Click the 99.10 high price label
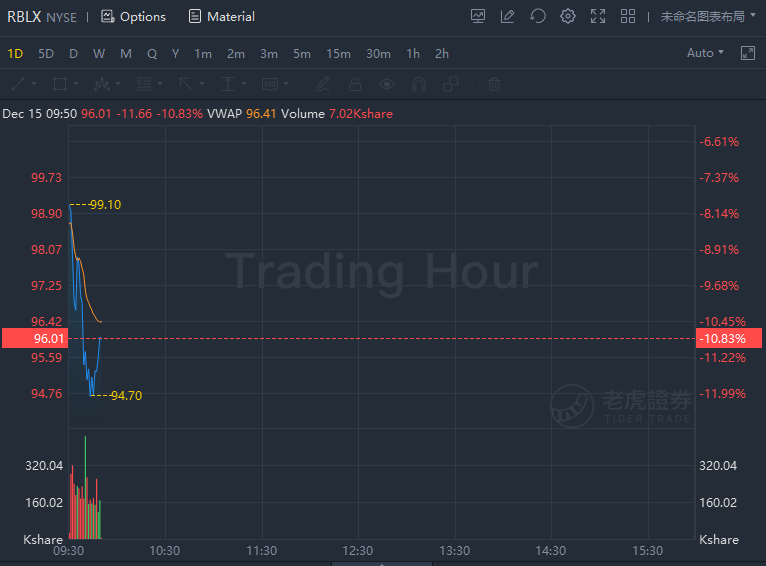This screenshot has height=566, width=766. click(x=105, y=205)
